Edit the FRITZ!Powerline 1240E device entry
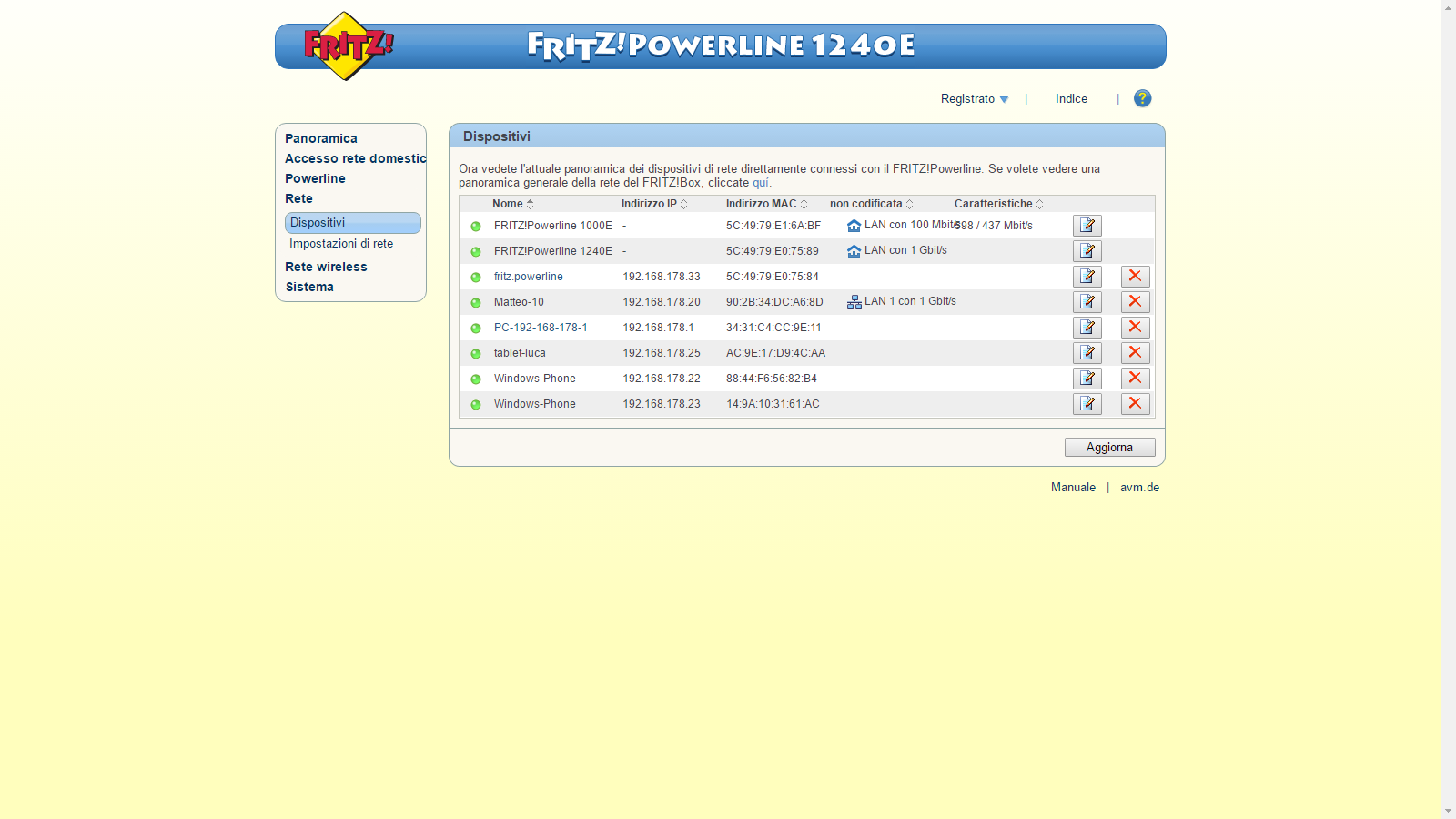Viewport: 1456px width, 819px height. tap(1087, 251)
